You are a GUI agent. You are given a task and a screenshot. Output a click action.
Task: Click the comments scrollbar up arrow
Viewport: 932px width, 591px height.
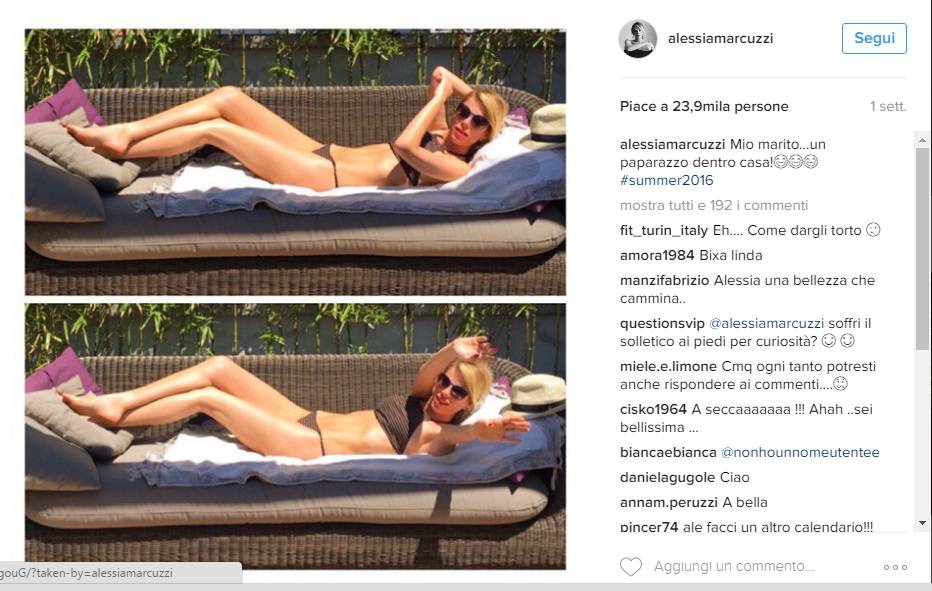coord(922,141)
